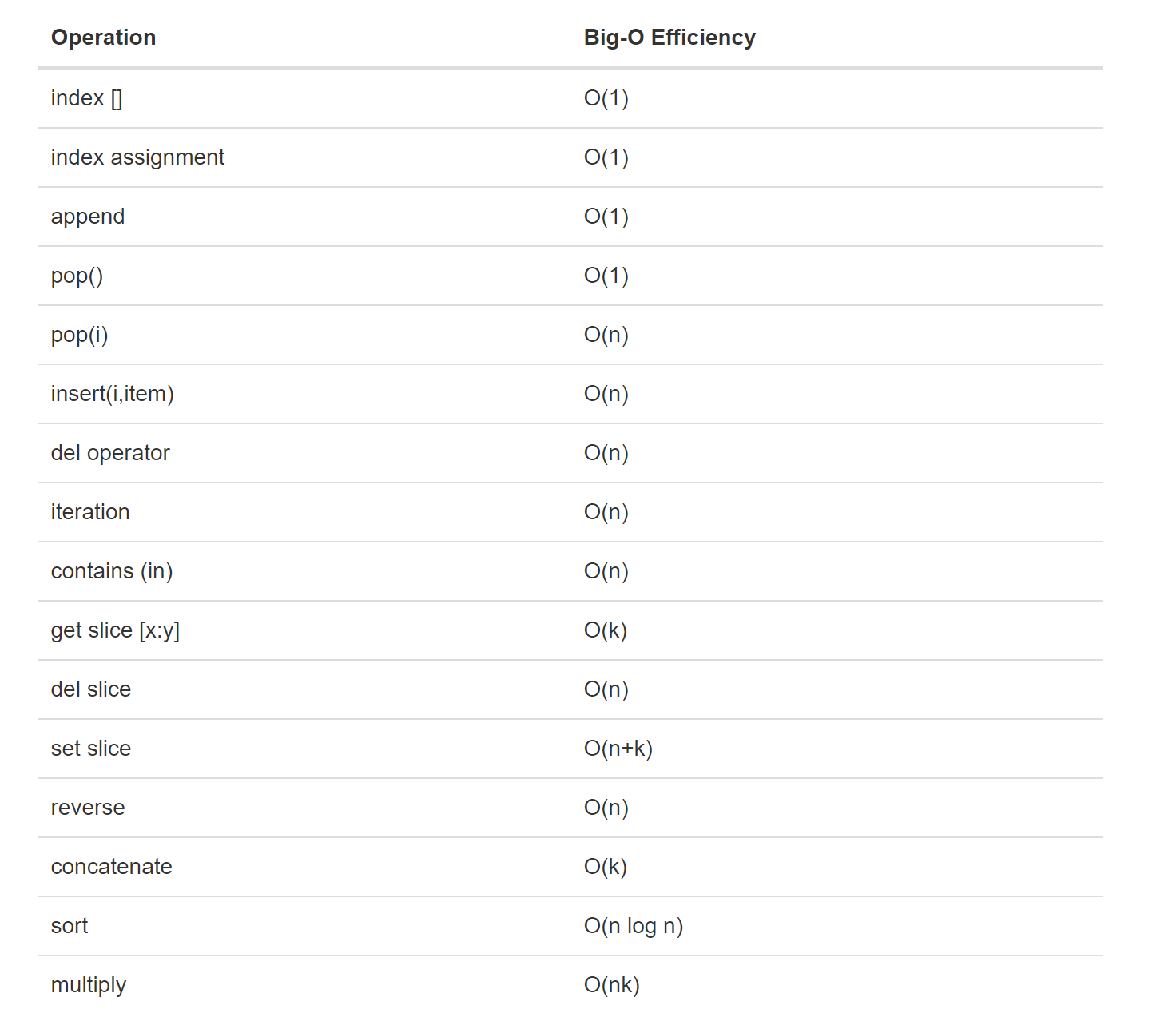Viewport: 1176px width, 1021px height.
Task: Click the O(nk) value for multiply
Action: tap(611, 985)
